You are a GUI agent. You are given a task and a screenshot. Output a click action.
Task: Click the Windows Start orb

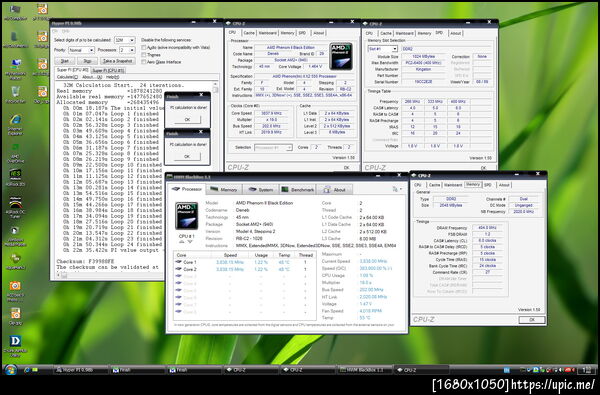point(10,370)
